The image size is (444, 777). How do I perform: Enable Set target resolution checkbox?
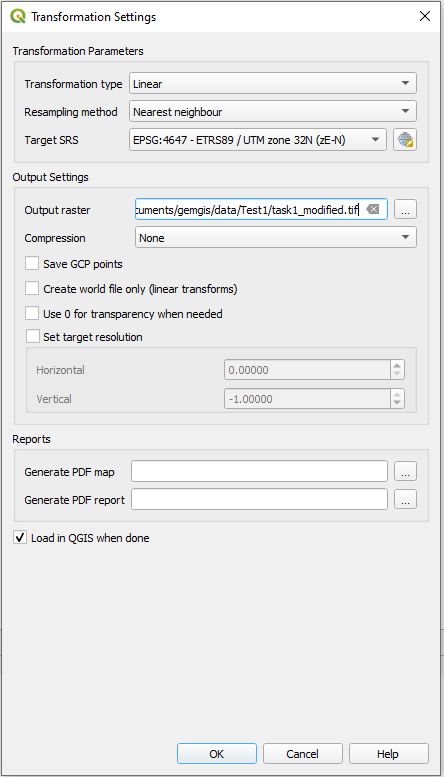(x=32, y=337)
